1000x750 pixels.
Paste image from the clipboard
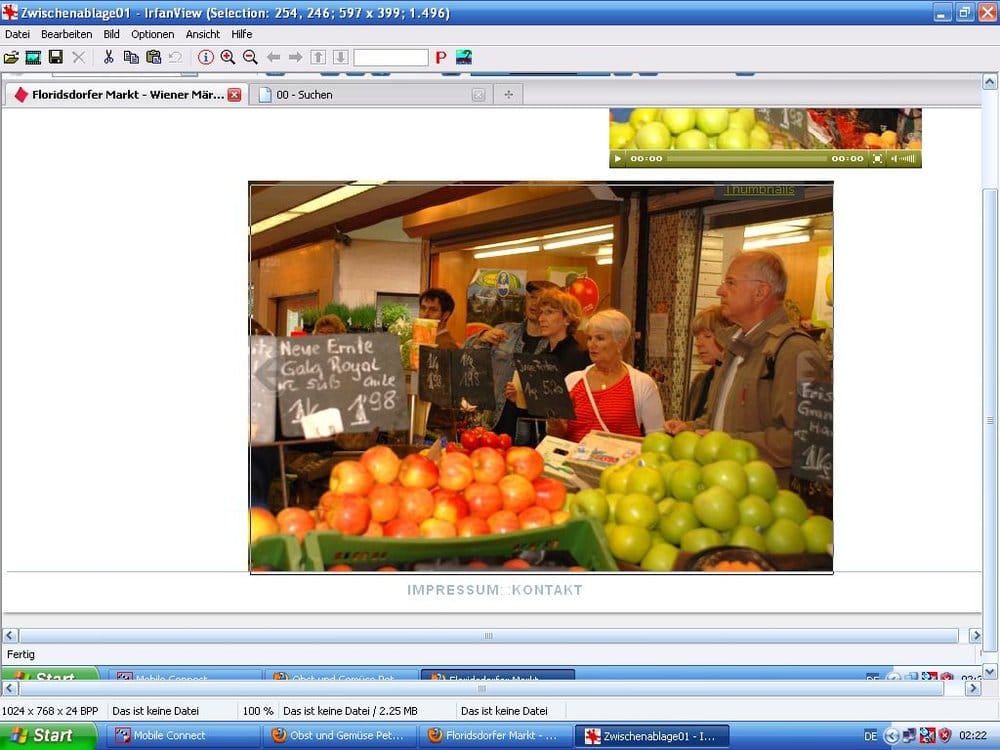click(155, 57)
